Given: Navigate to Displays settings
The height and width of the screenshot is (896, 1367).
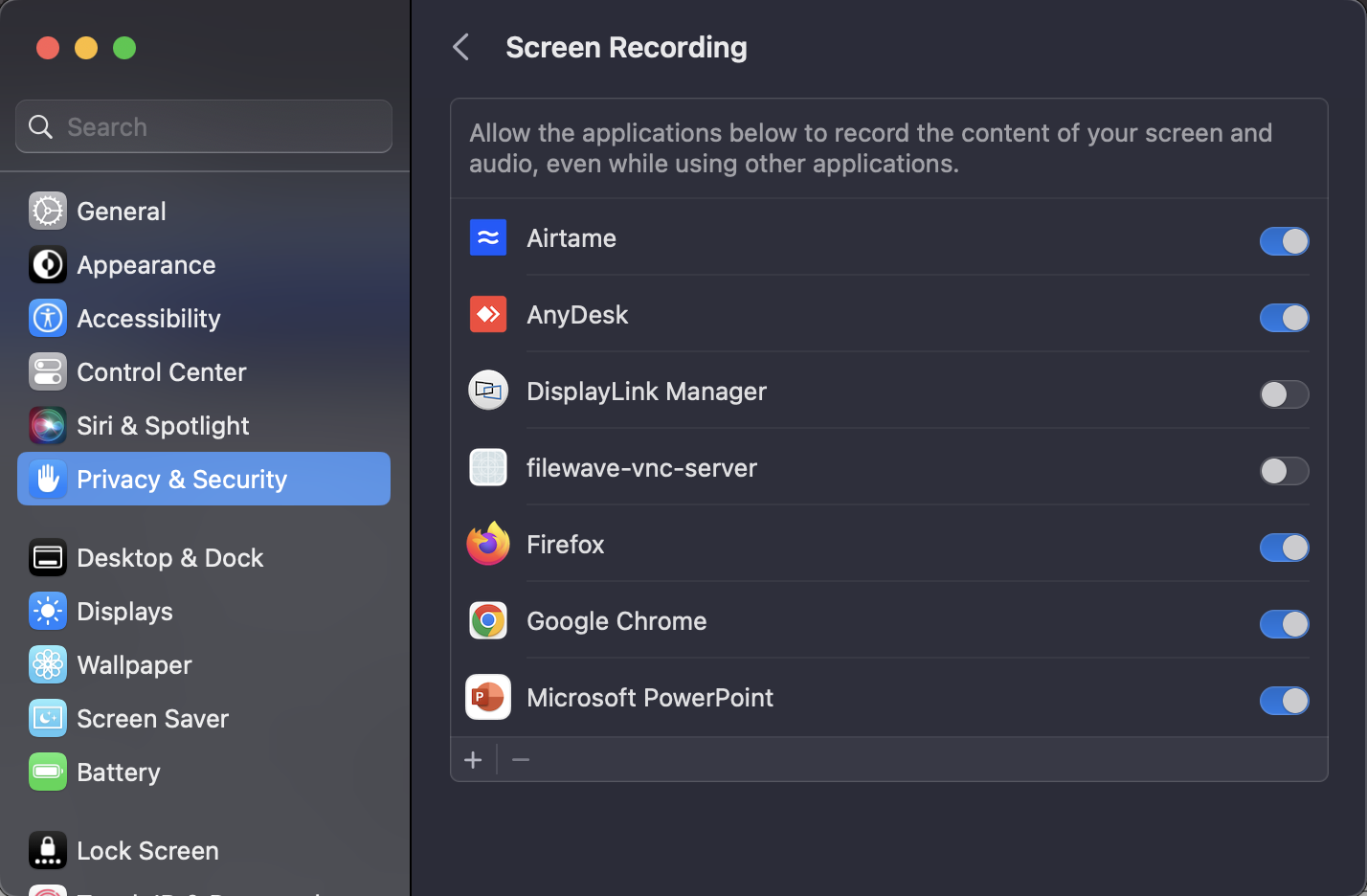Looking at the screenshot, I should (x=204, y=611).
